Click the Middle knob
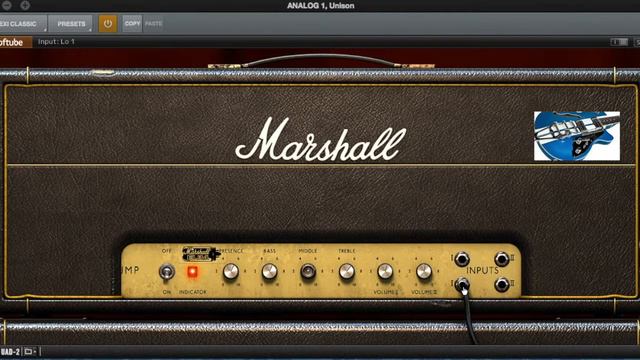 pos(308,271)
